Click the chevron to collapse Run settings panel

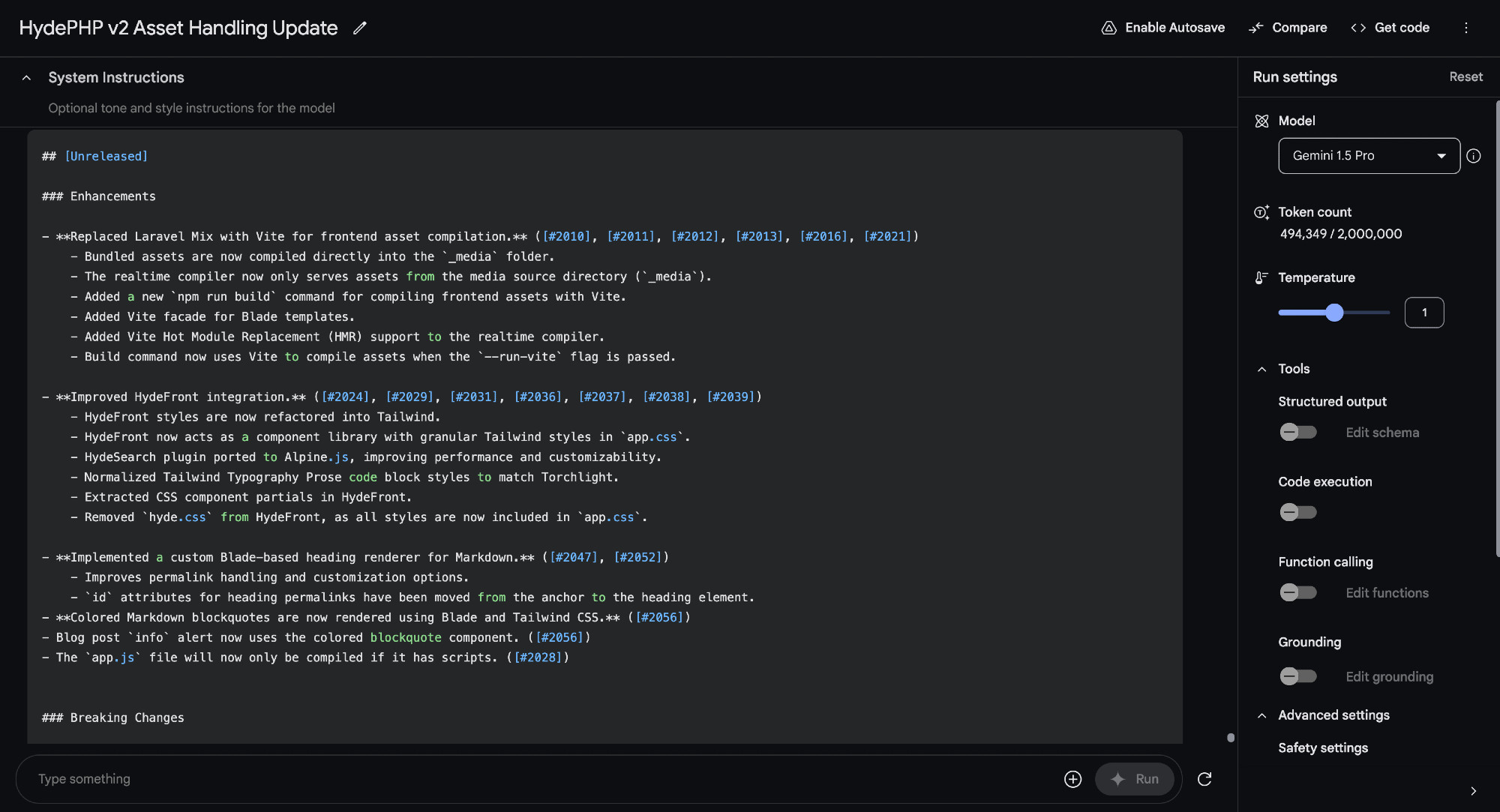pyautogui.click(x=1473, y=791)
